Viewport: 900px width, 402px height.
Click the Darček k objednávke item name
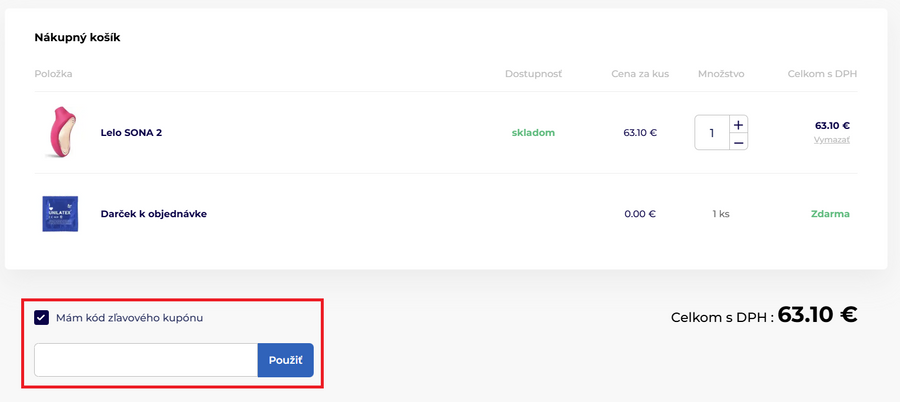click(153, 214)
